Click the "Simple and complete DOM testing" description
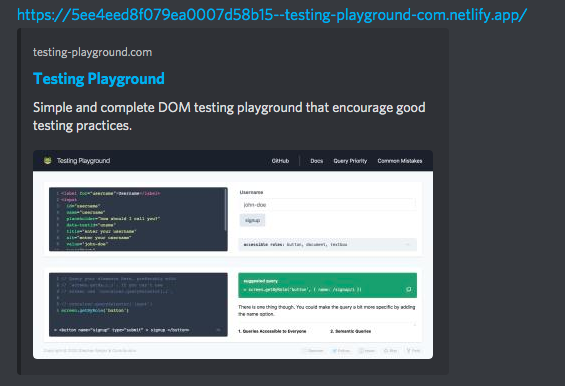The image size is (565, 386). click(x=229, y=116)
